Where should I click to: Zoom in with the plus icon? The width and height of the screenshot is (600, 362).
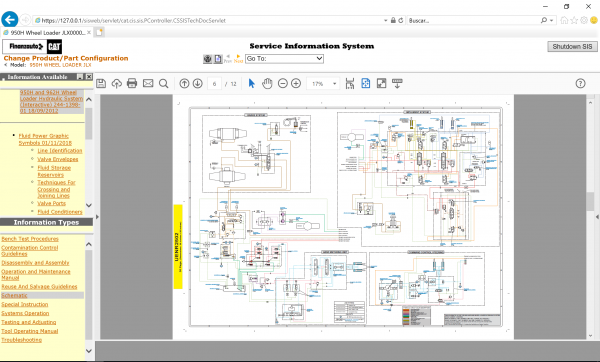point(296,83)
